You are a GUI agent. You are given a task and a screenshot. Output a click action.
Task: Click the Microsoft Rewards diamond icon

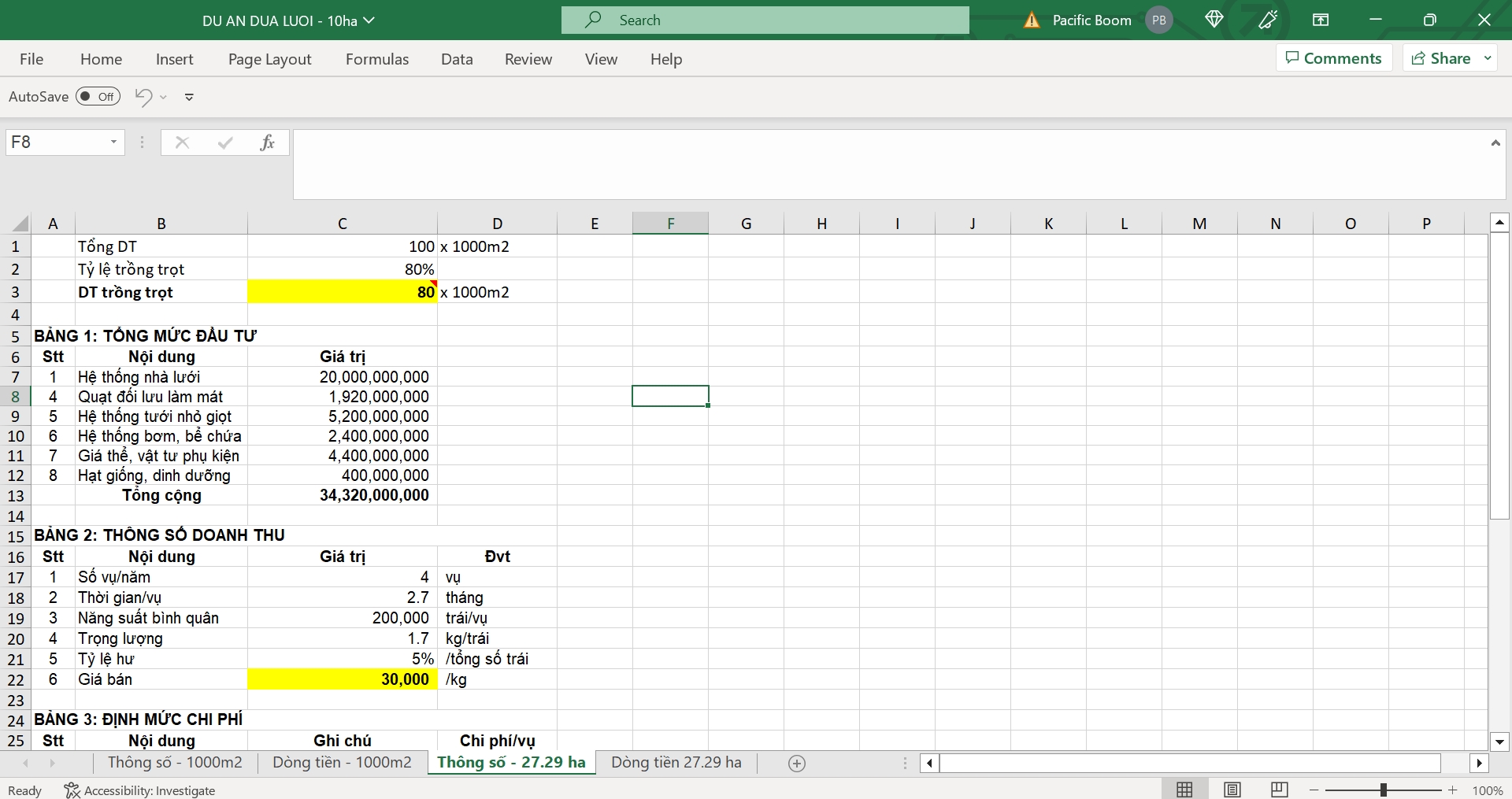(1214, 20)
